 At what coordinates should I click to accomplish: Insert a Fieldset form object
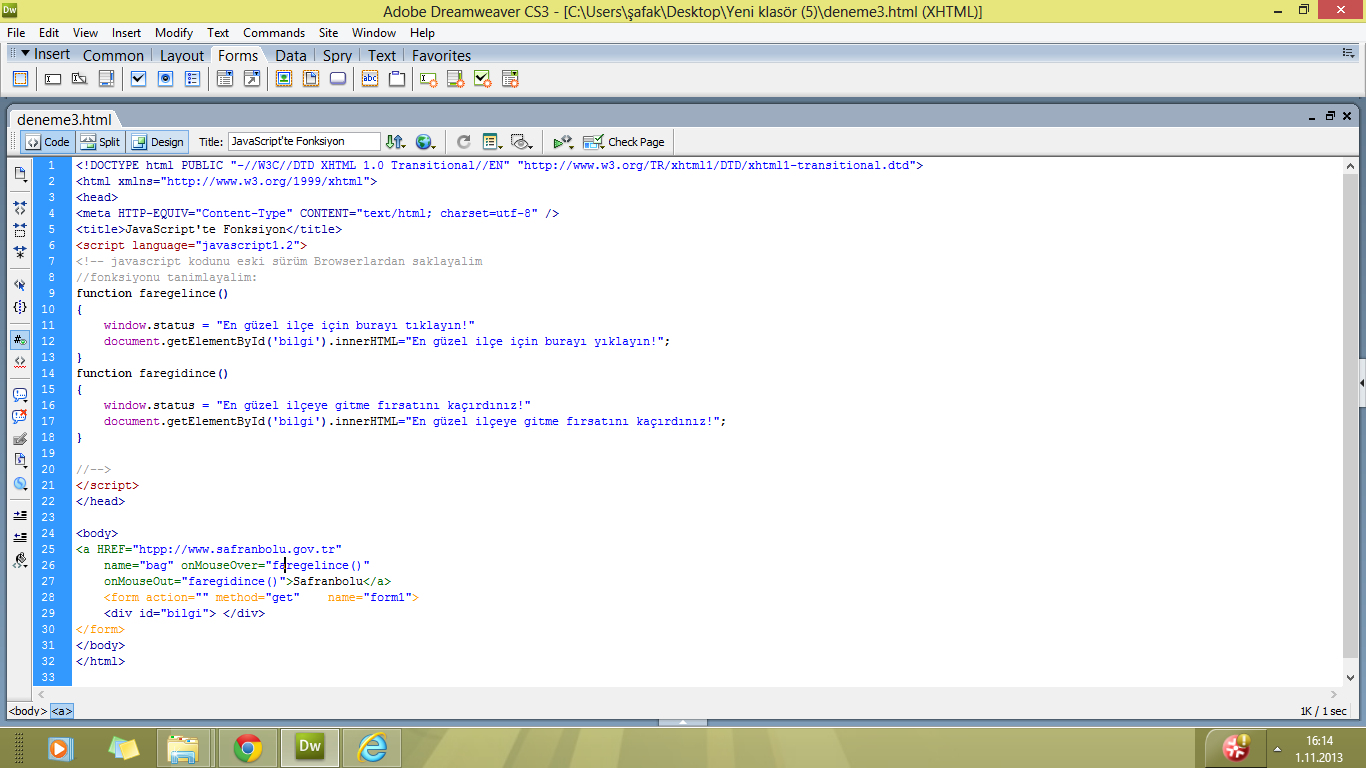tap(397, 78)
